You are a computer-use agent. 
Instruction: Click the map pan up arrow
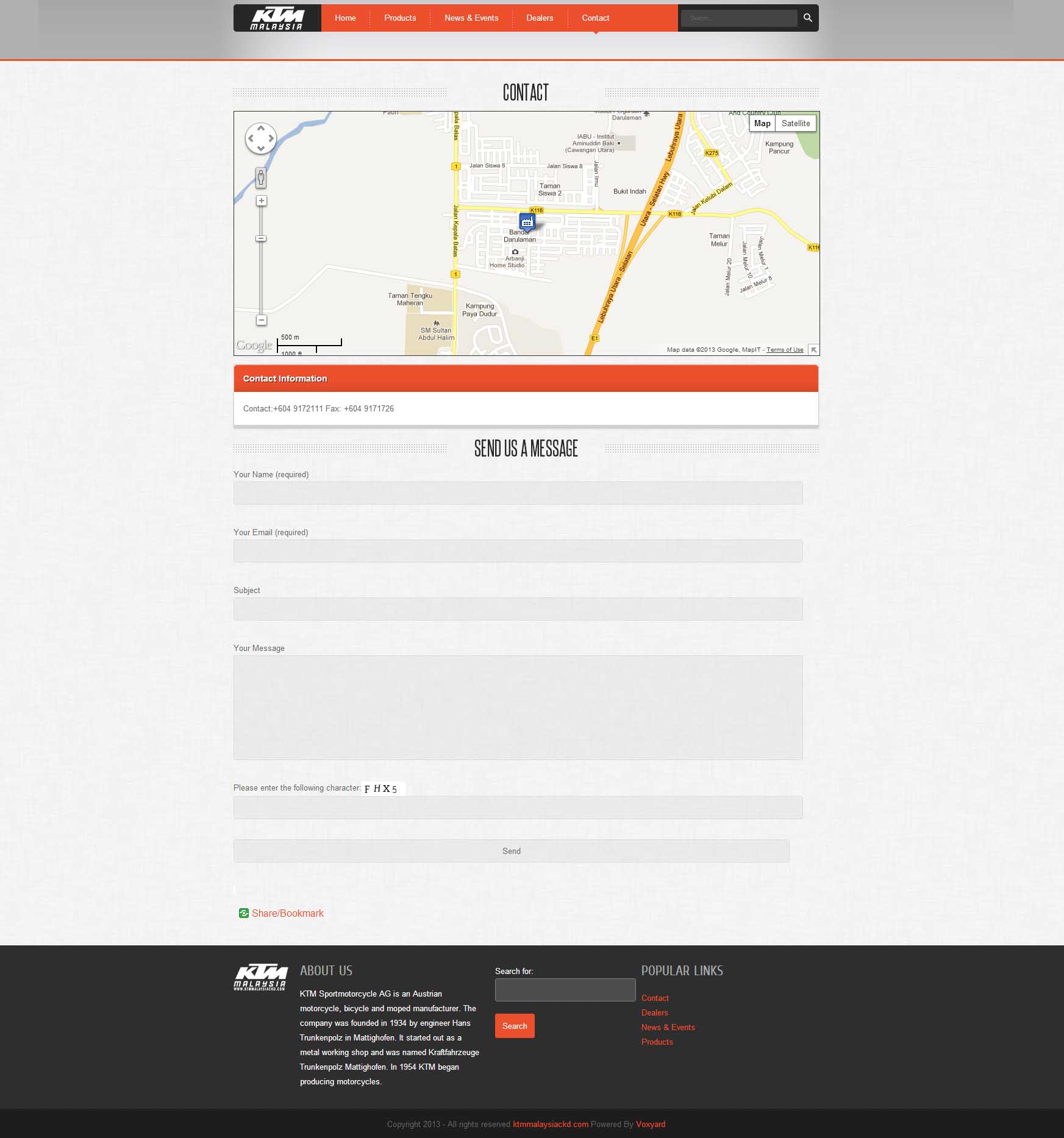[261, 128]
